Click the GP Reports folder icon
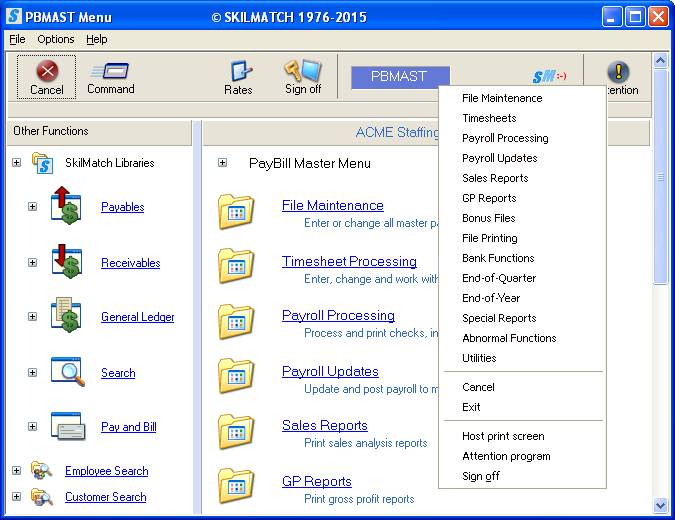This screenshot has width=675, height=520. point(236,486)
